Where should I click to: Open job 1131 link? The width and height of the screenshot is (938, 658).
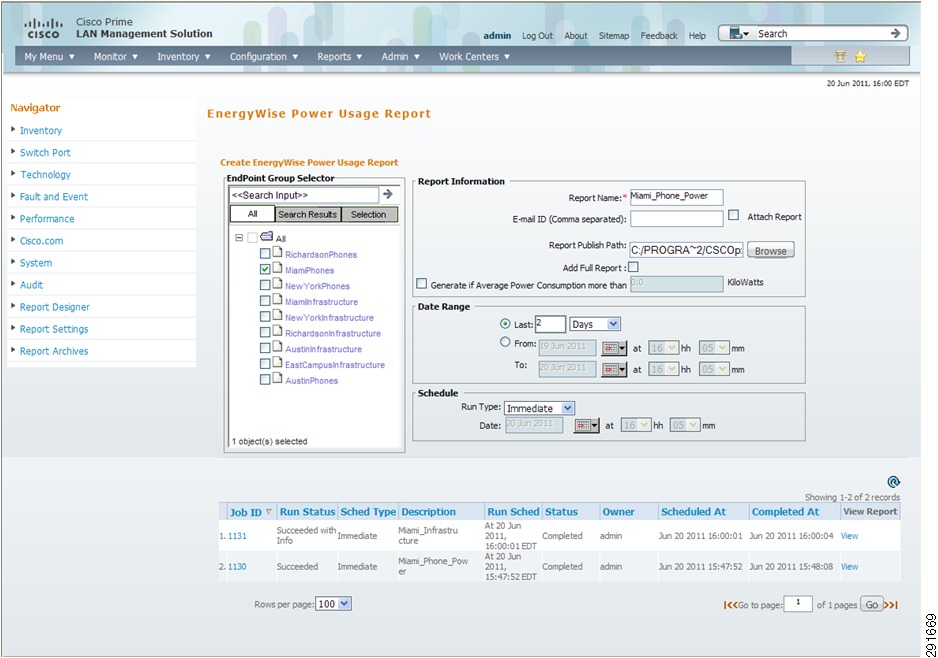pyautogui.click(x=237, y=536)
